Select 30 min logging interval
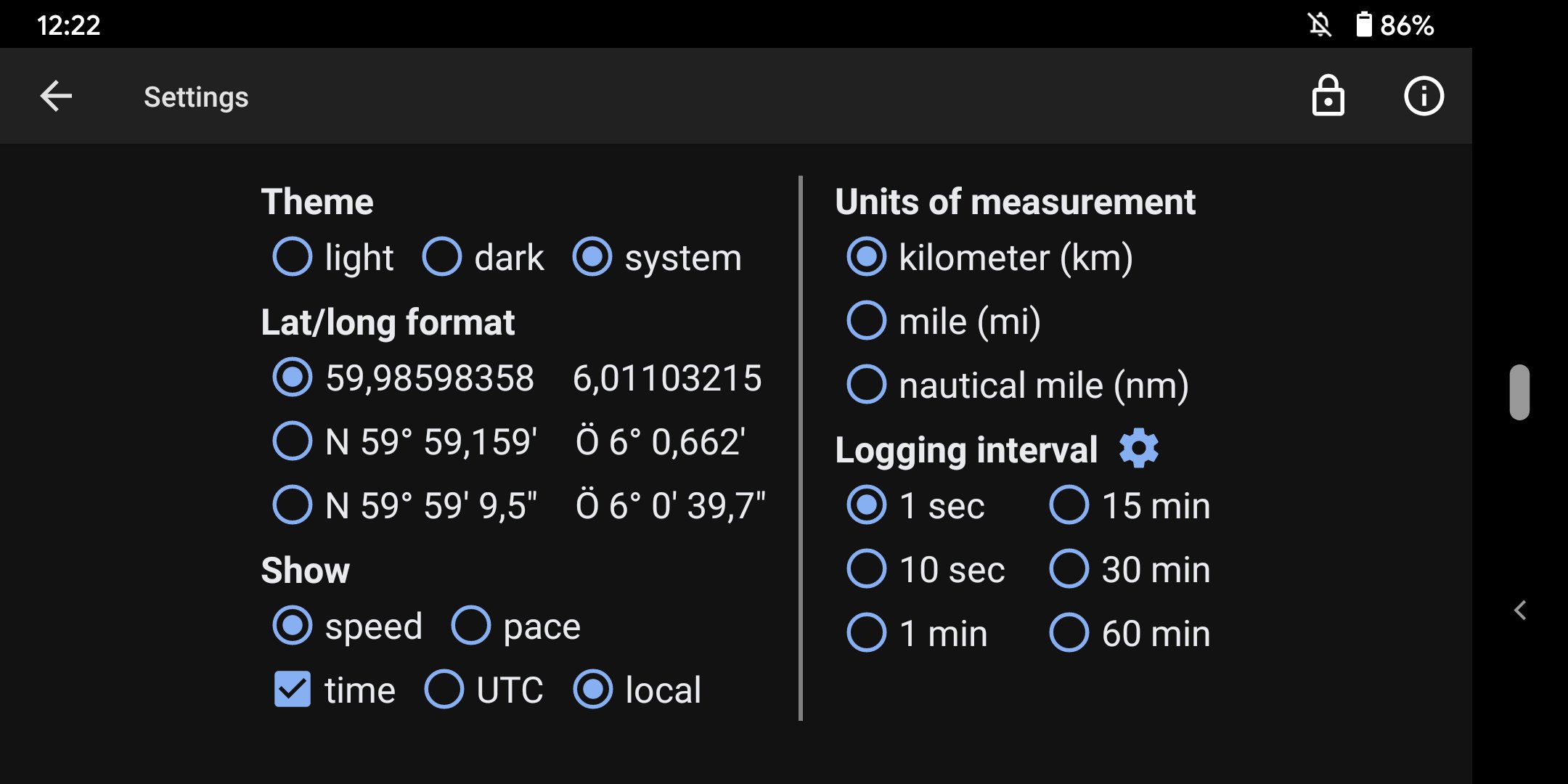 [1069, 569]
